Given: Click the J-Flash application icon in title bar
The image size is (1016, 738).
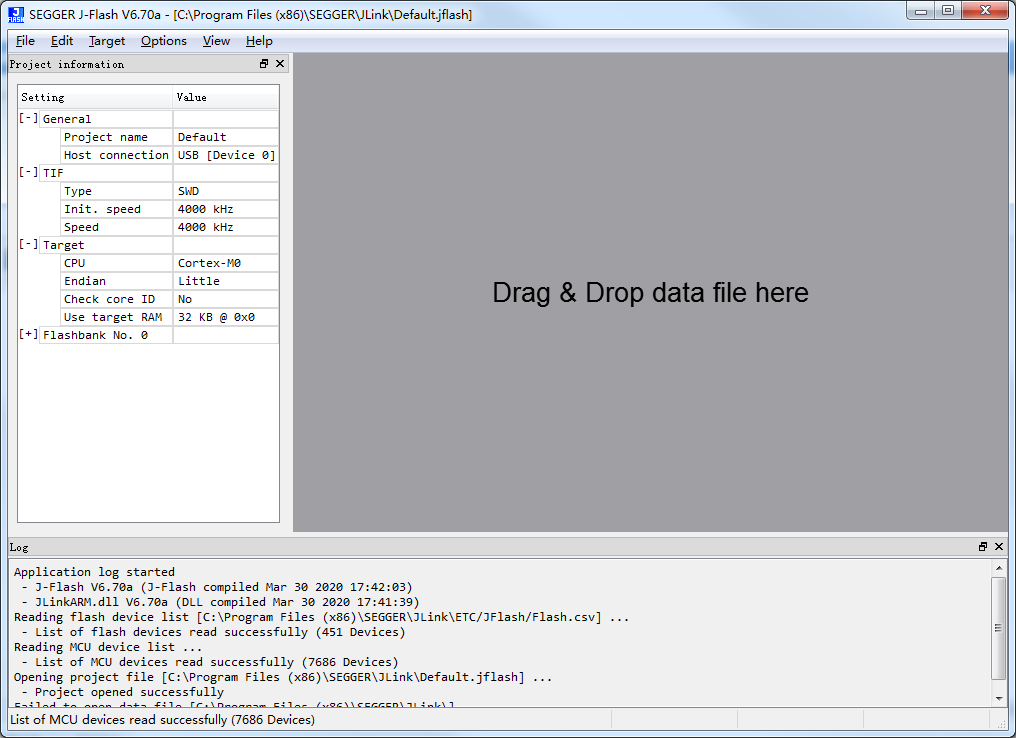Looking at the screenshot, I should (16, 14).
